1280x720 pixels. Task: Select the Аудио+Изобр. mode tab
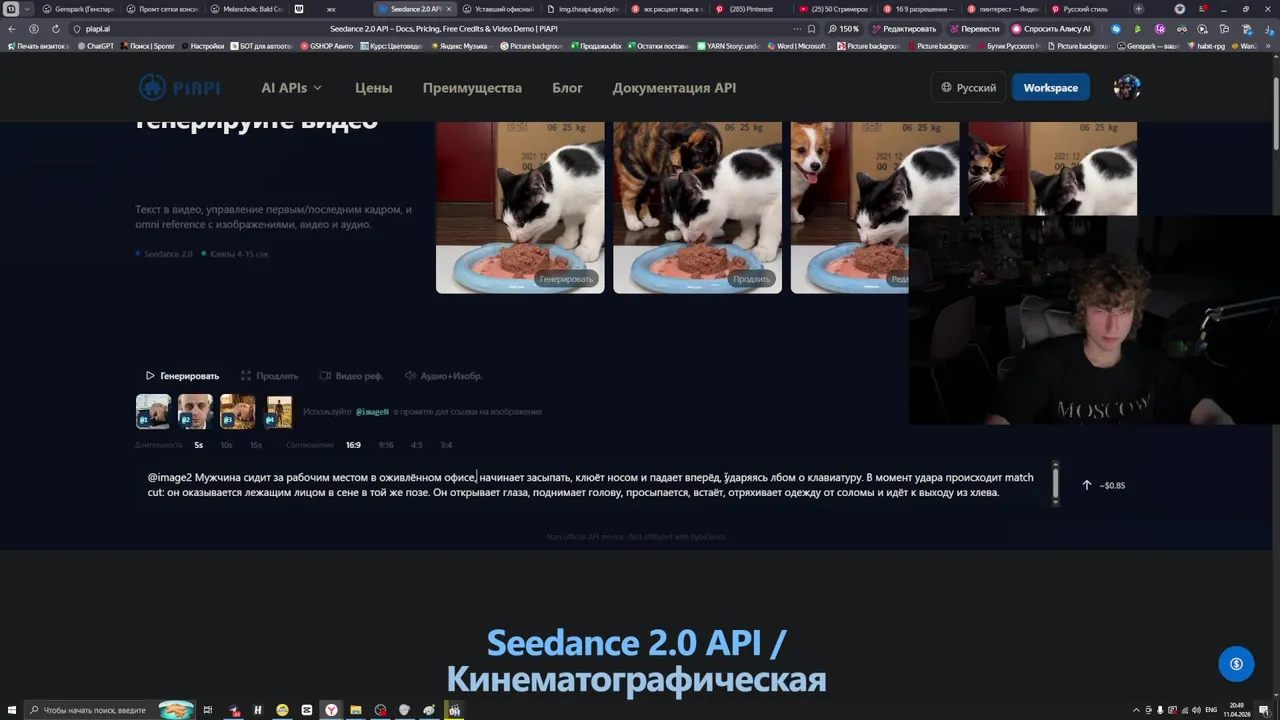[x=443, y=376]
